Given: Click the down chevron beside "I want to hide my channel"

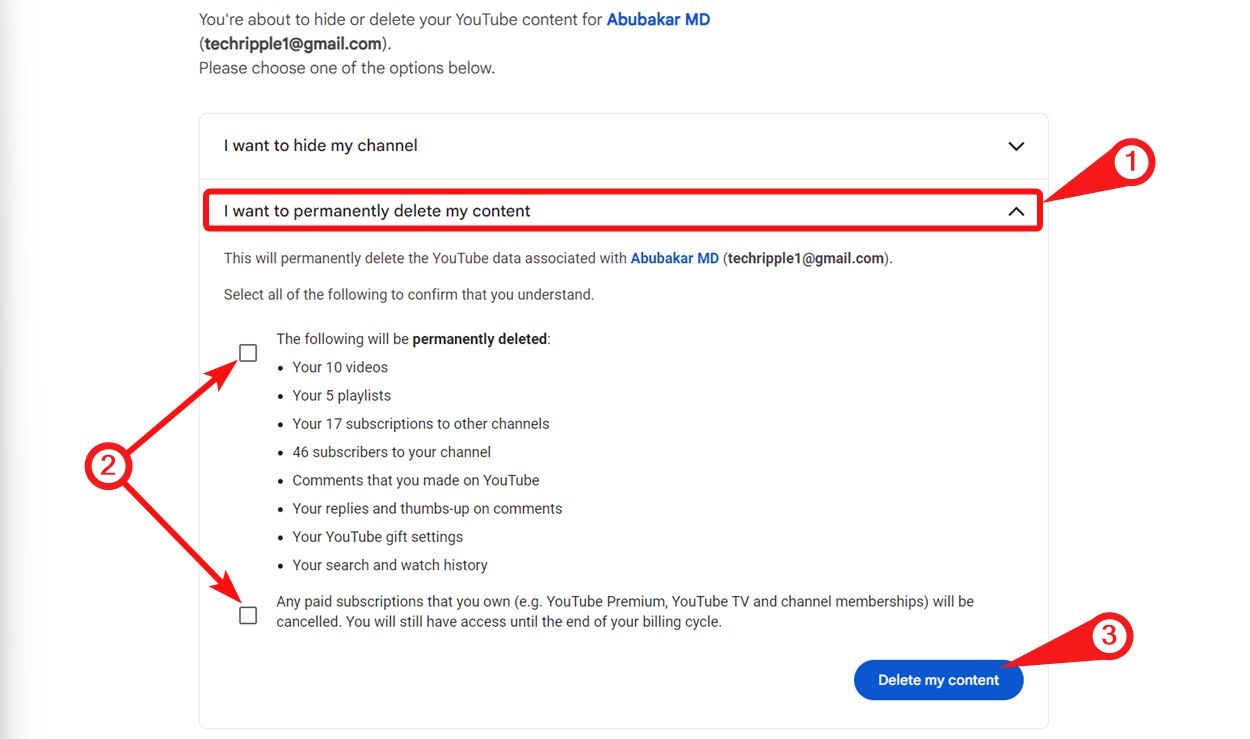Looking at the screenshot, I should (1016, 146).
